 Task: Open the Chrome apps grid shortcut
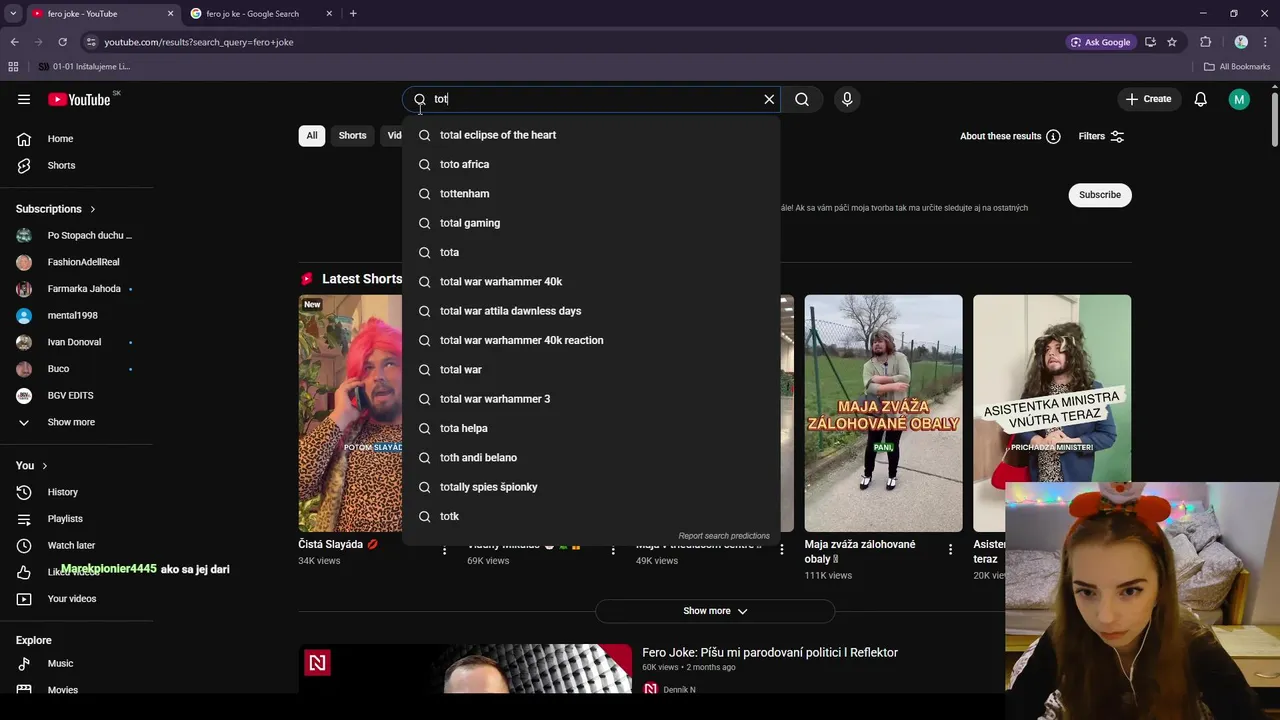(x=13, y=67)
